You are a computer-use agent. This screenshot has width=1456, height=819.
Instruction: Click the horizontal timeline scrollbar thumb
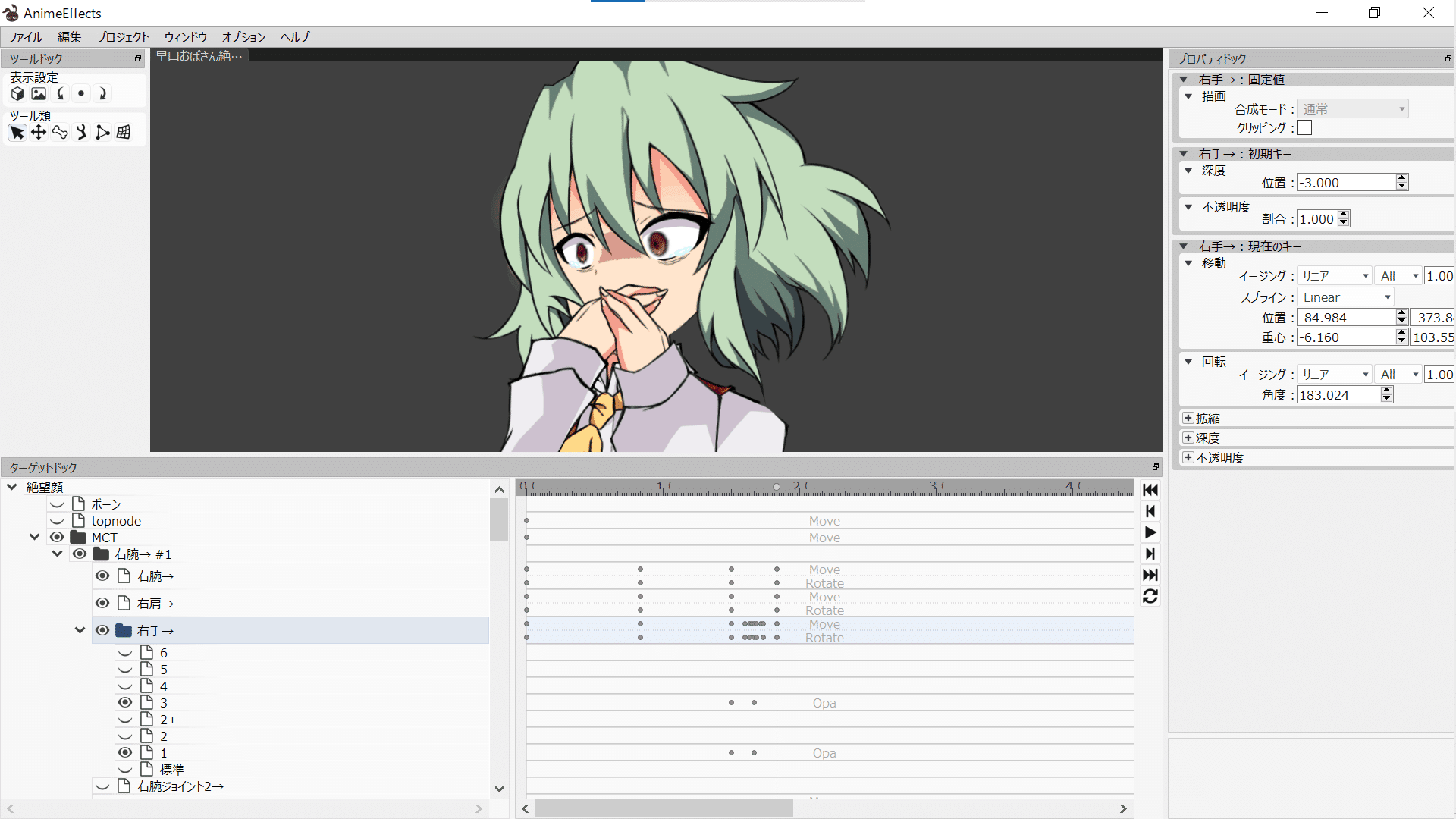pyautogui.click(x=664, y=809)
